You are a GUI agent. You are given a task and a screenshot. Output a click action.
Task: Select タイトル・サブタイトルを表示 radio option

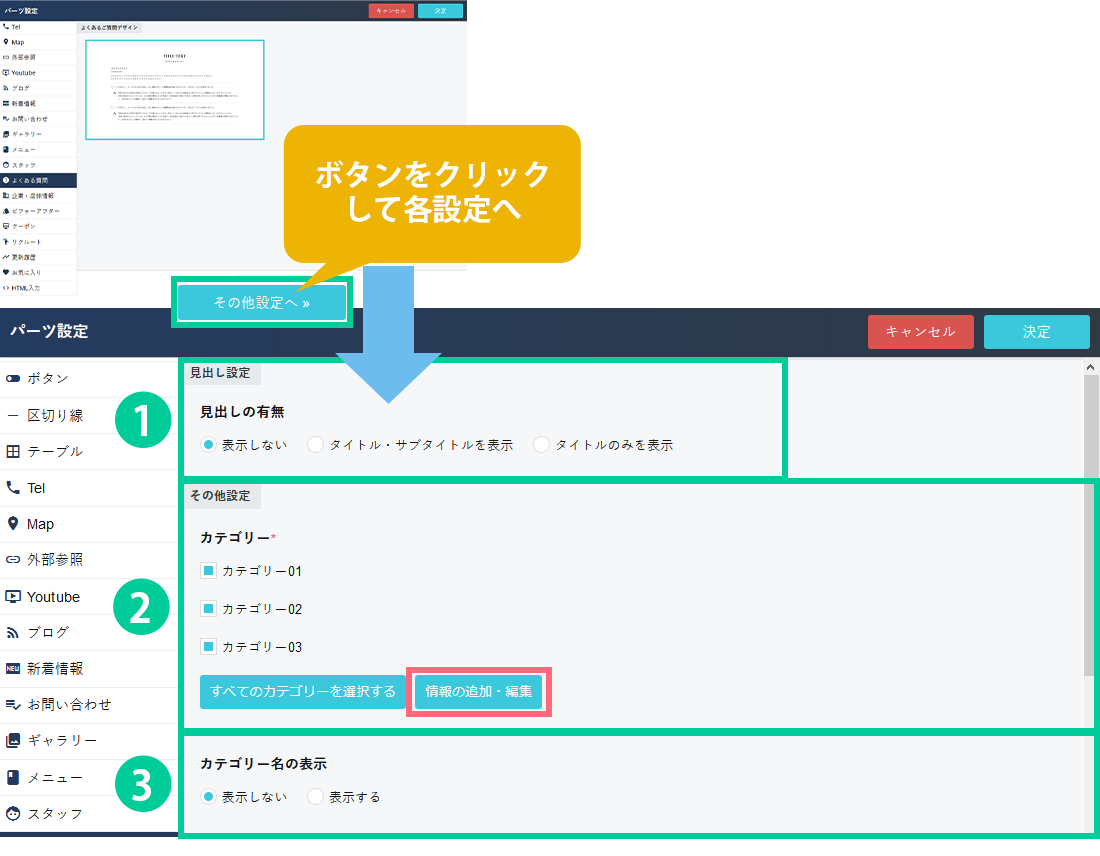[316, 445]
